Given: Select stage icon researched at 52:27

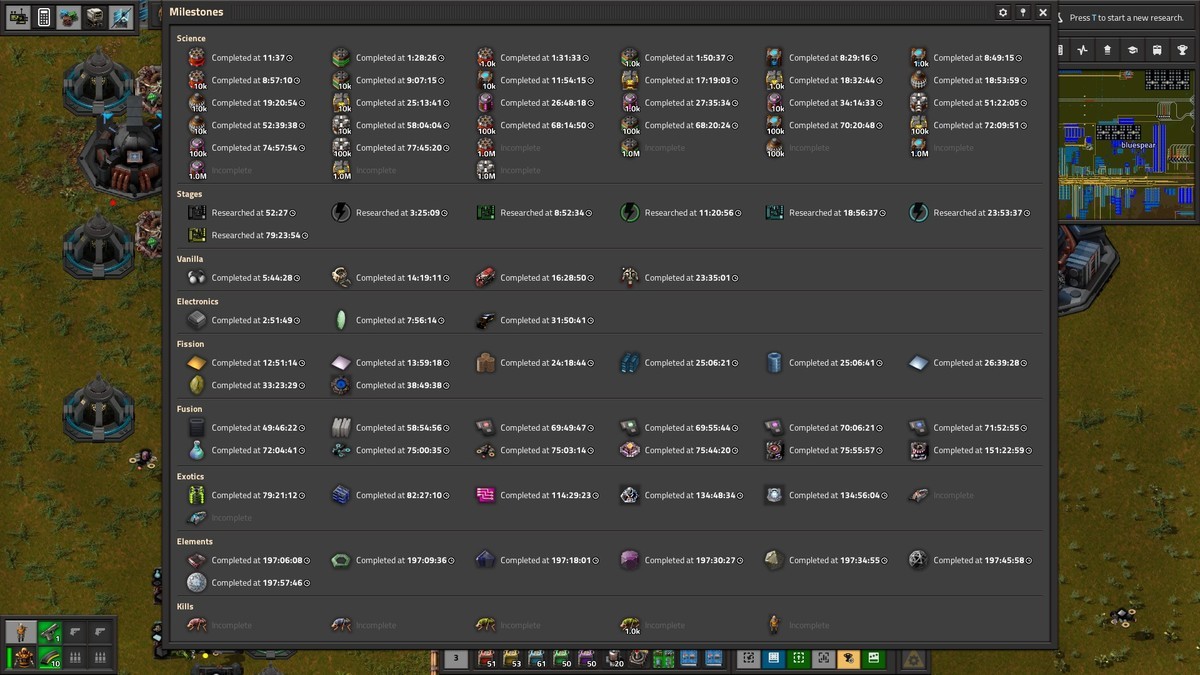Looking at the screenshot, I should tap(197, 213).
